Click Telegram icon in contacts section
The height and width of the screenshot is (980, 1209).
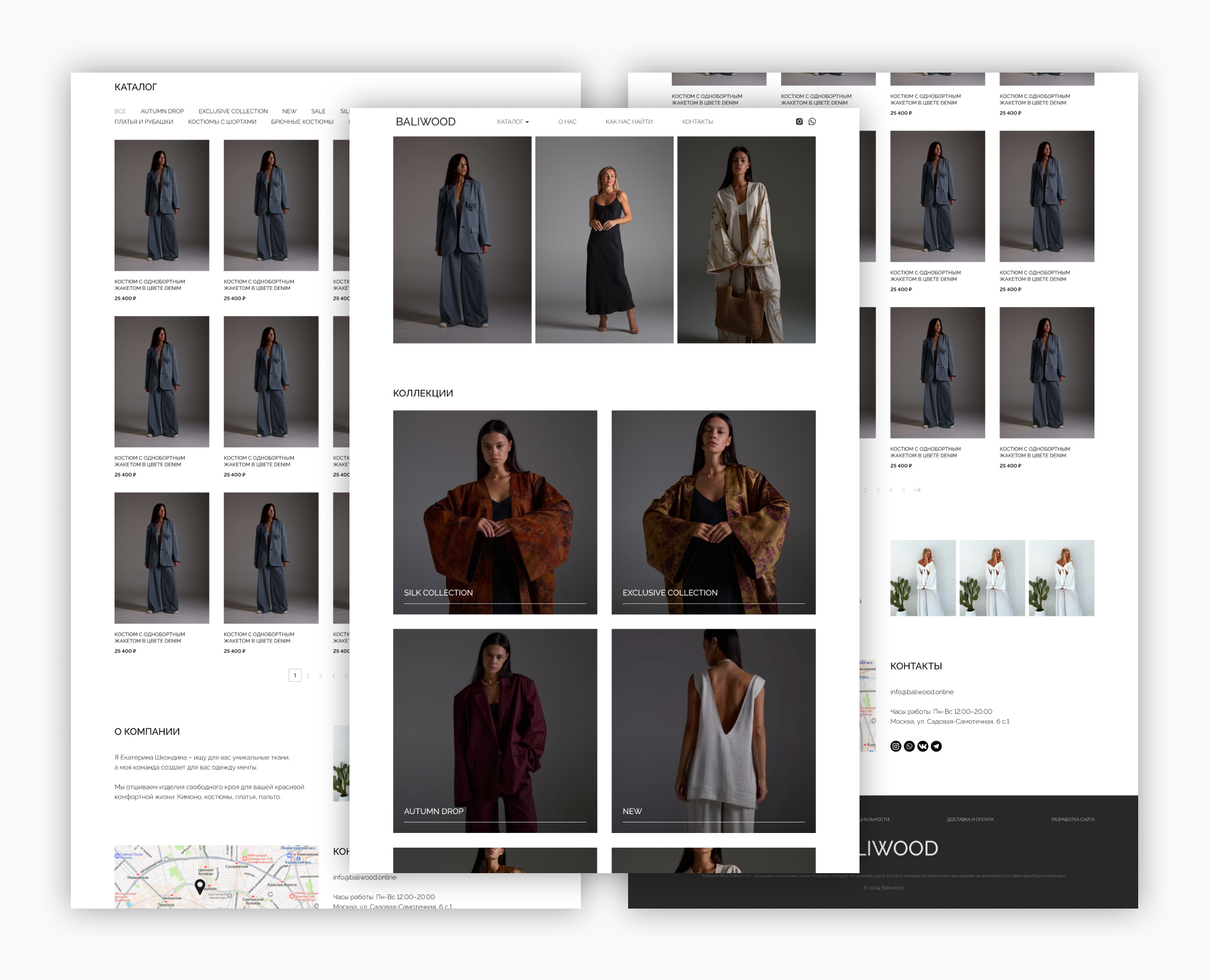936,746
